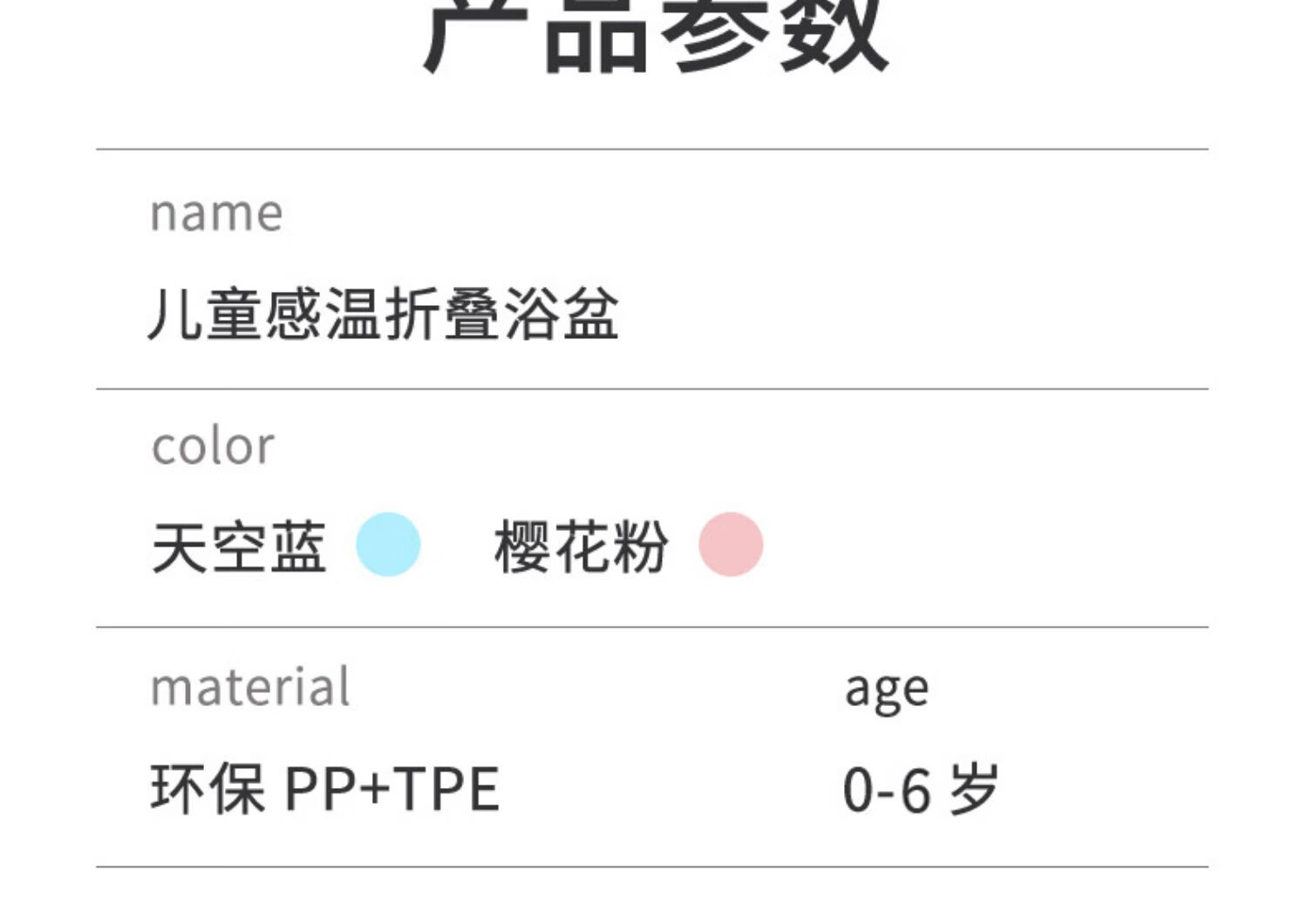The width and height of the screenshot is (1308, 924).
Task: Click the 折叠 characters in product name
Action: (x=443, y=314)
